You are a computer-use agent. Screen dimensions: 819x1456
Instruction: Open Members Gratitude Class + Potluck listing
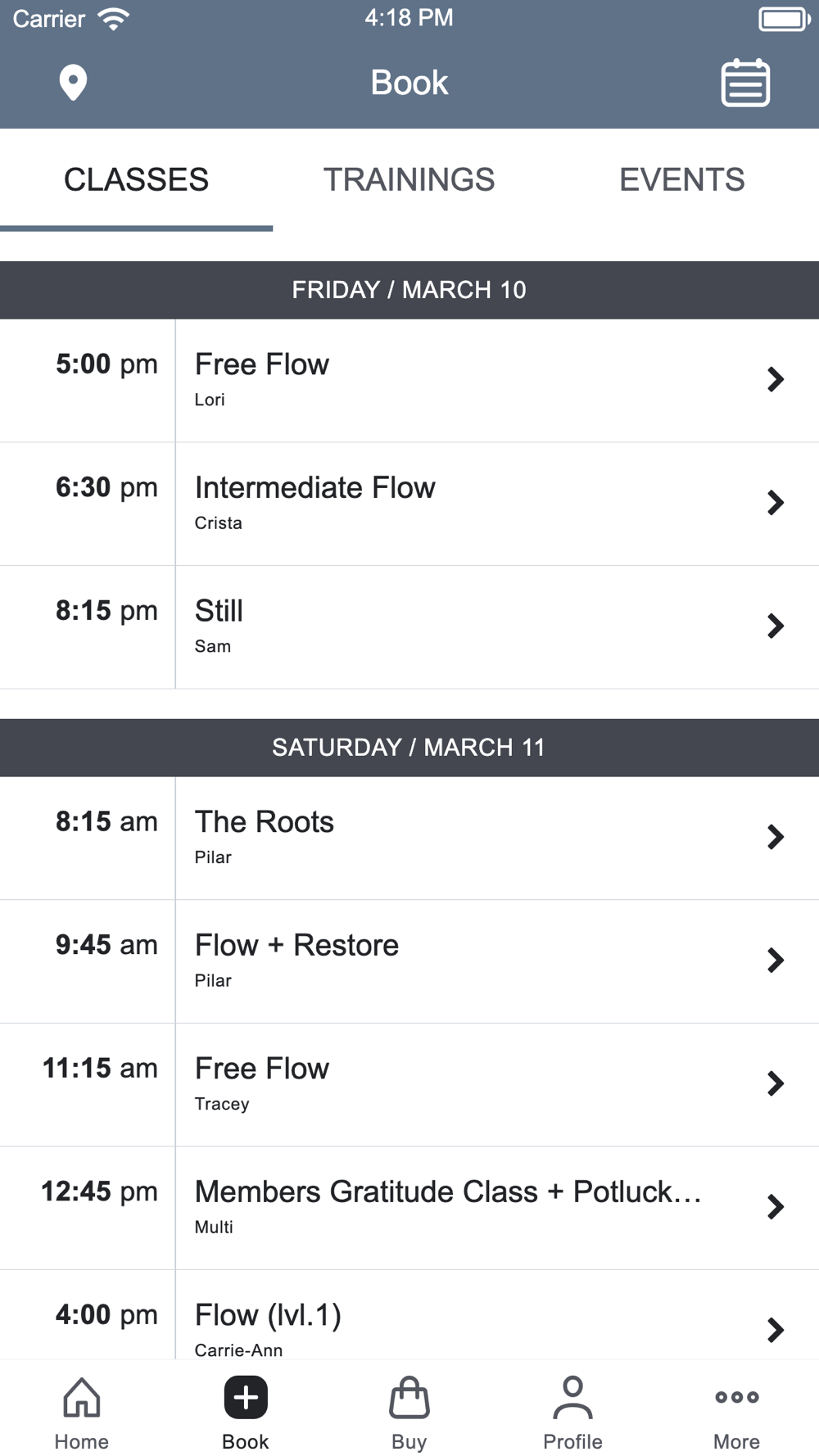[x=447, y=1207]
